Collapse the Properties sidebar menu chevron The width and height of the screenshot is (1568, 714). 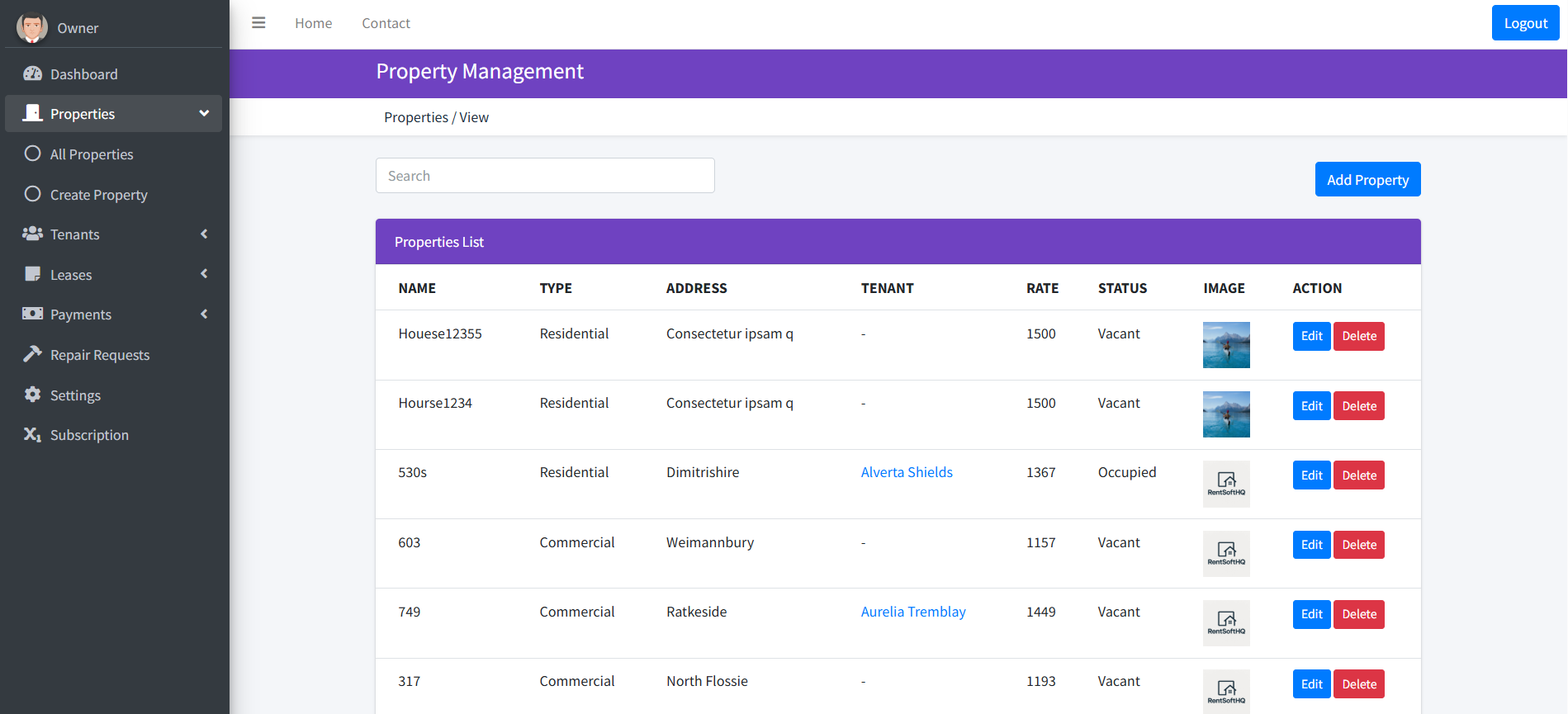tap(204, 113)
